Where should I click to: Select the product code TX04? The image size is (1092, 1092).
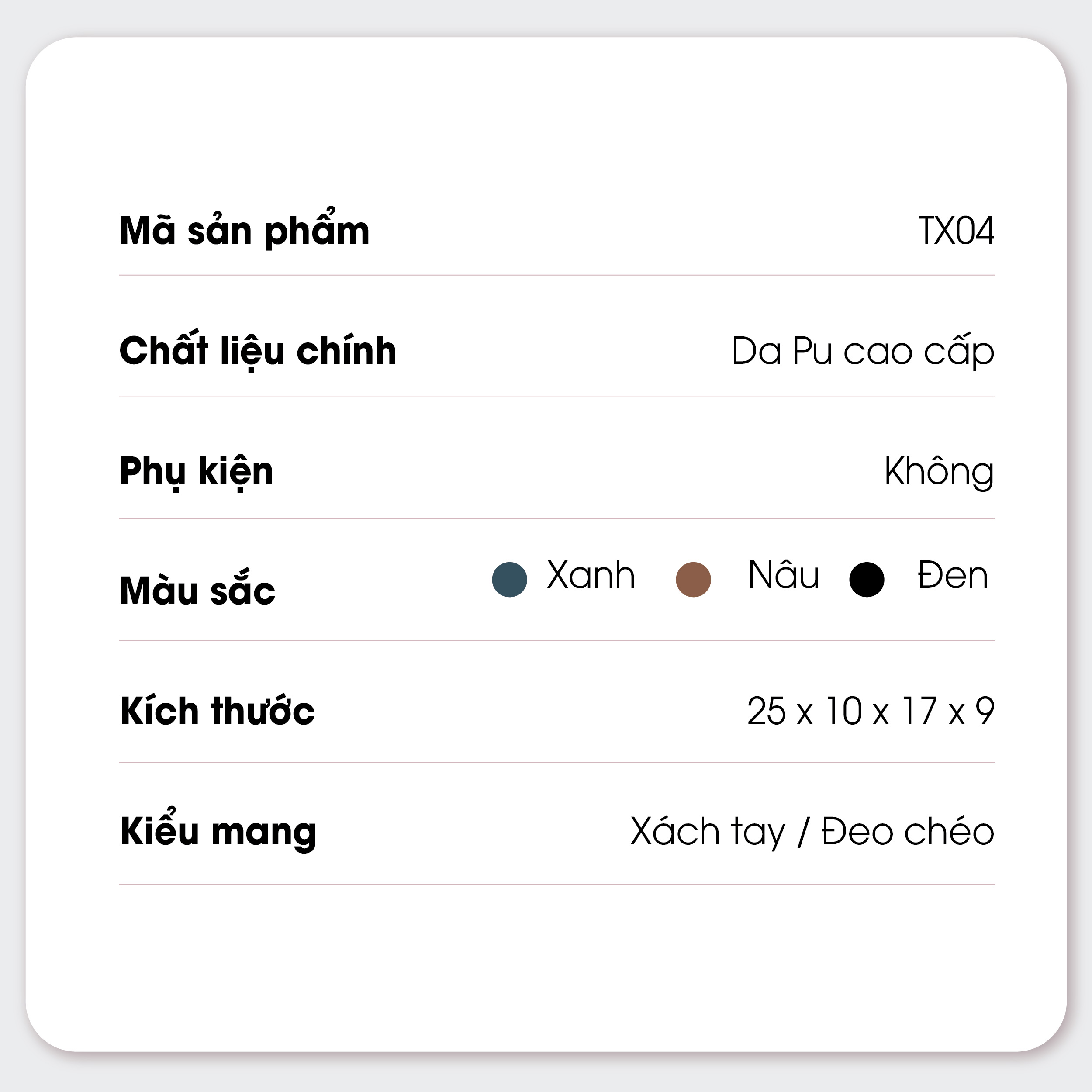tap(956, 231)
